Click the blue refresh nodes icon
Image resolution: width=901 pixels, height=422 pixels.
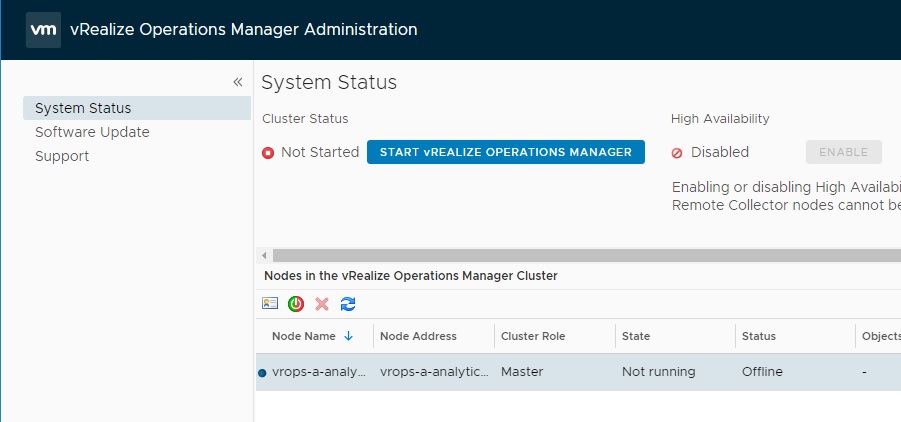coord(348,304)
